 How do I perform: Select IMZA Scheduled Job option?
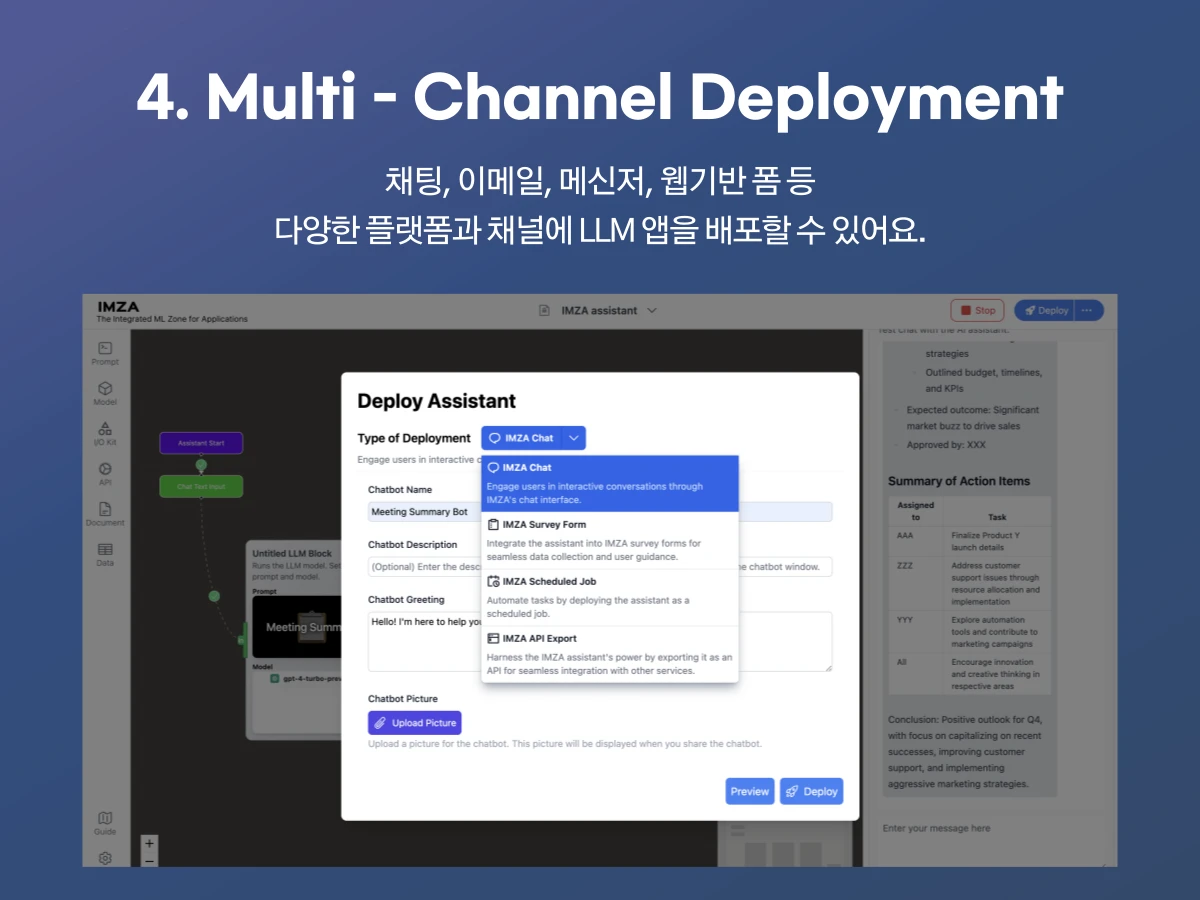click(x=610, y=597)
